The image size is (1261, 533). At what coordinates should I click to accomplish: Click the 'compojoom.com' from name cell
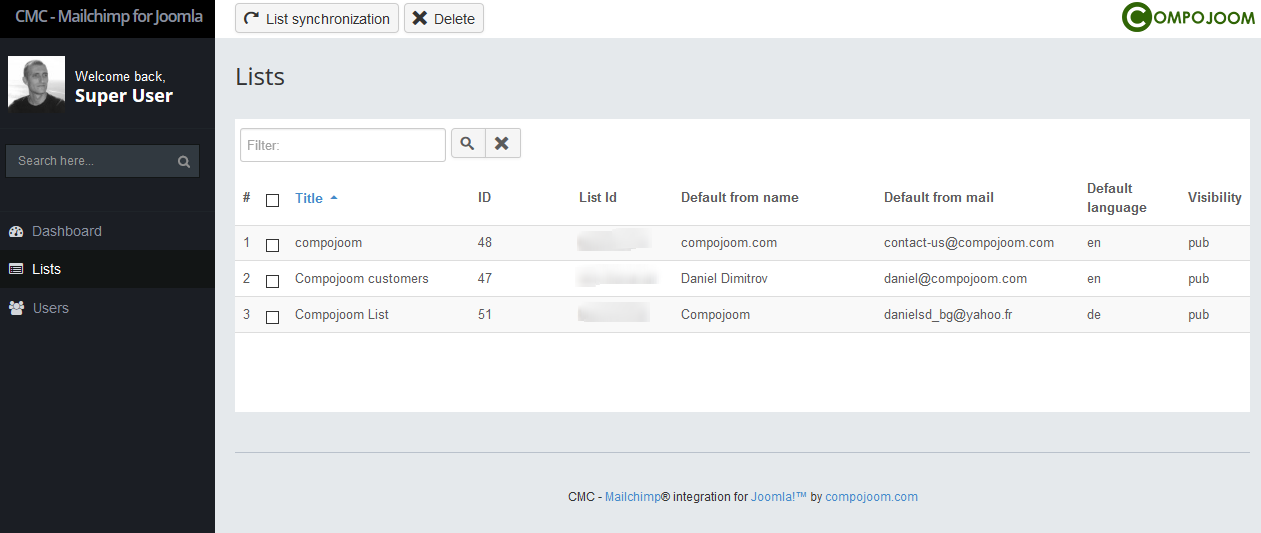pyautogui.click(x=729, y=243)
